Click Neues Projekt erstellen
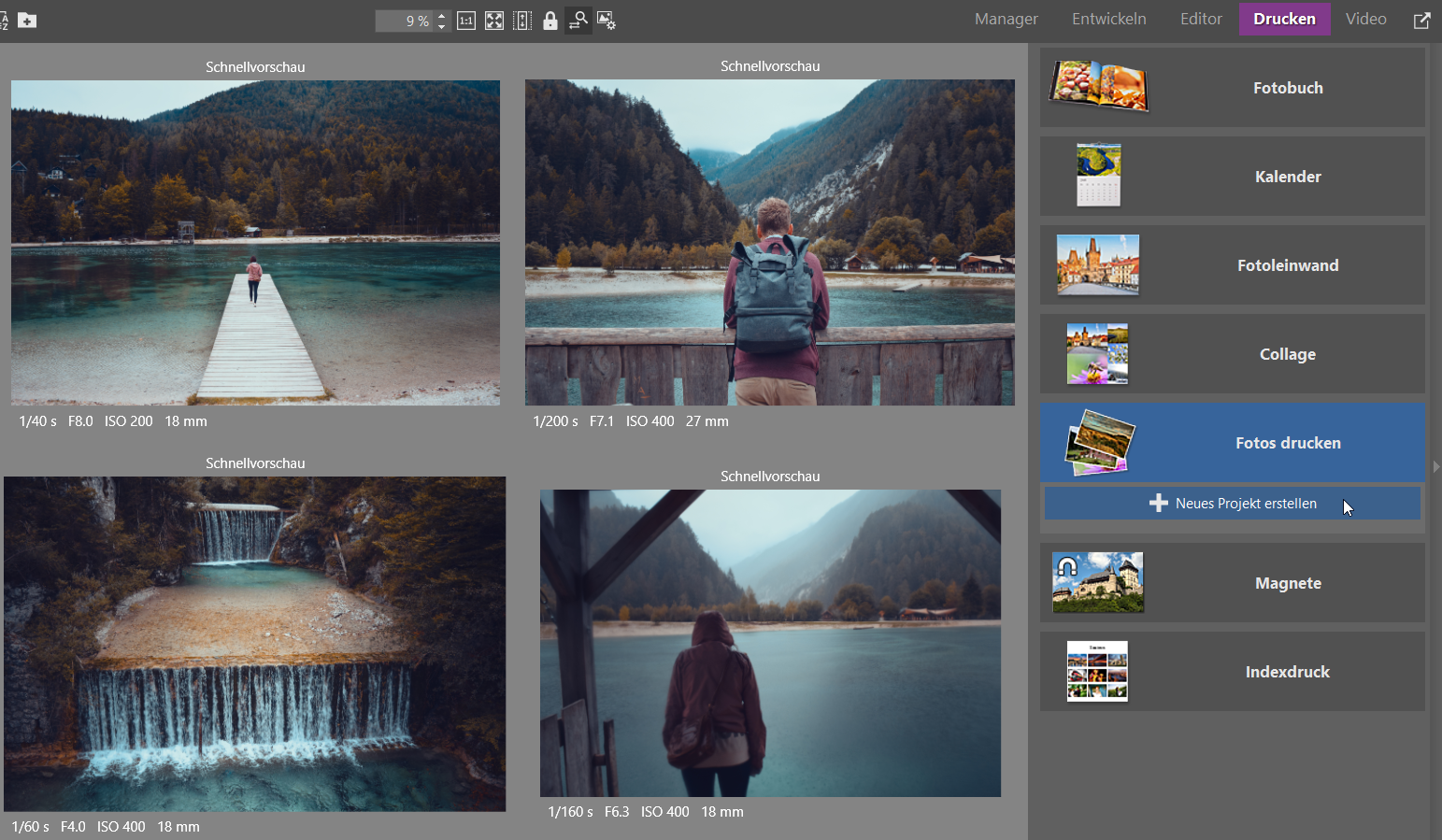The width and height of the screenshot is (1442, 840). click(x=1232, y=503)
